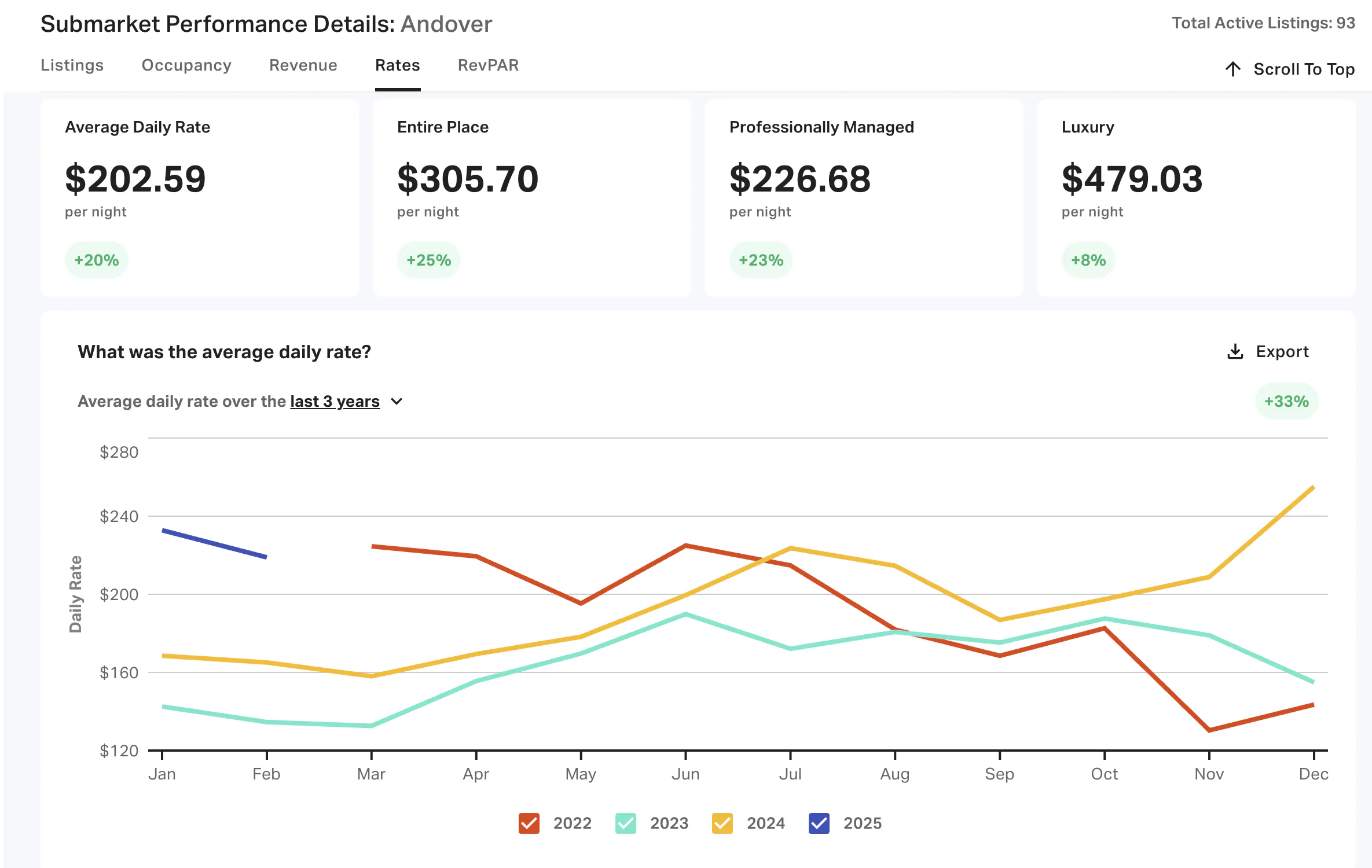Click the blue 2025 line segment
The width and height of the screenshot is (1372, 868).
(x=214, y=544)
